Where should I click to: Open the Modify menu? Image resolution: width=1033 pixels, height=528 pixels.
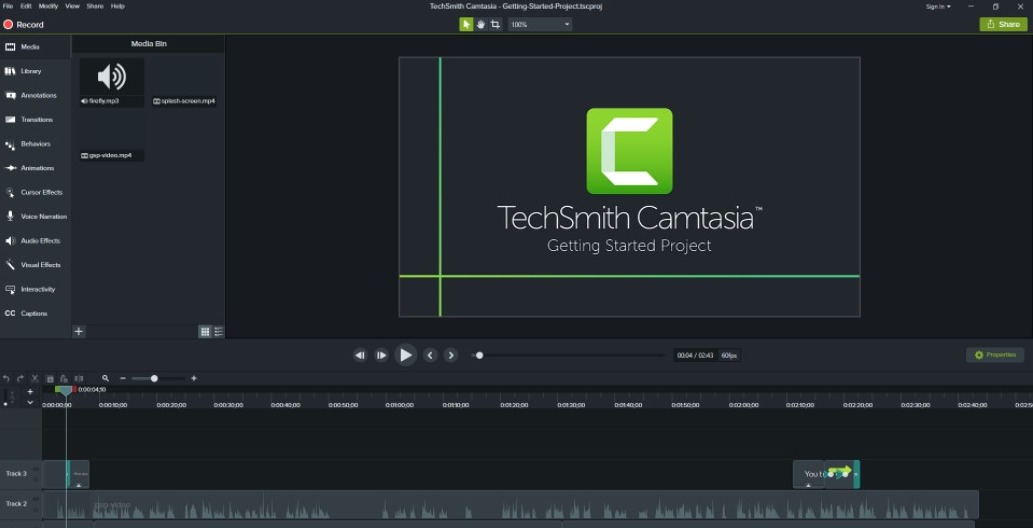48,6
